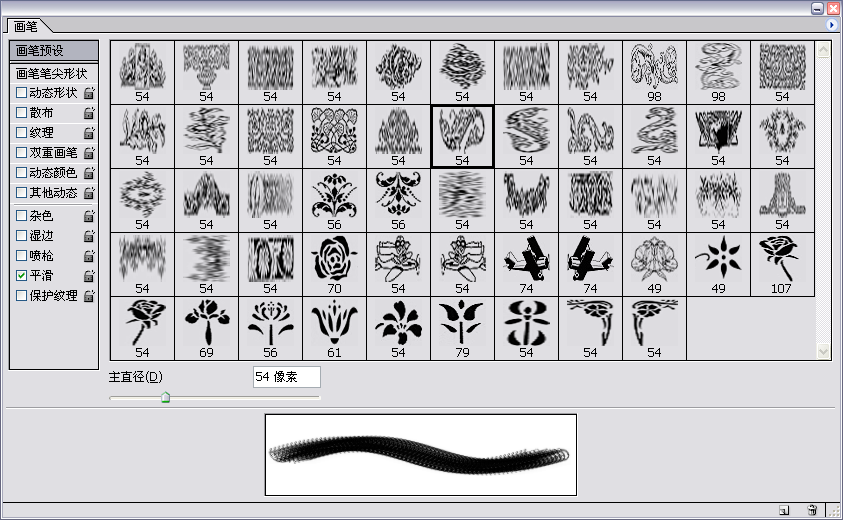This screenshot has height=520, width=843.
Task: Enable the 喷枪 checkbox
Action: coord(22,255)
